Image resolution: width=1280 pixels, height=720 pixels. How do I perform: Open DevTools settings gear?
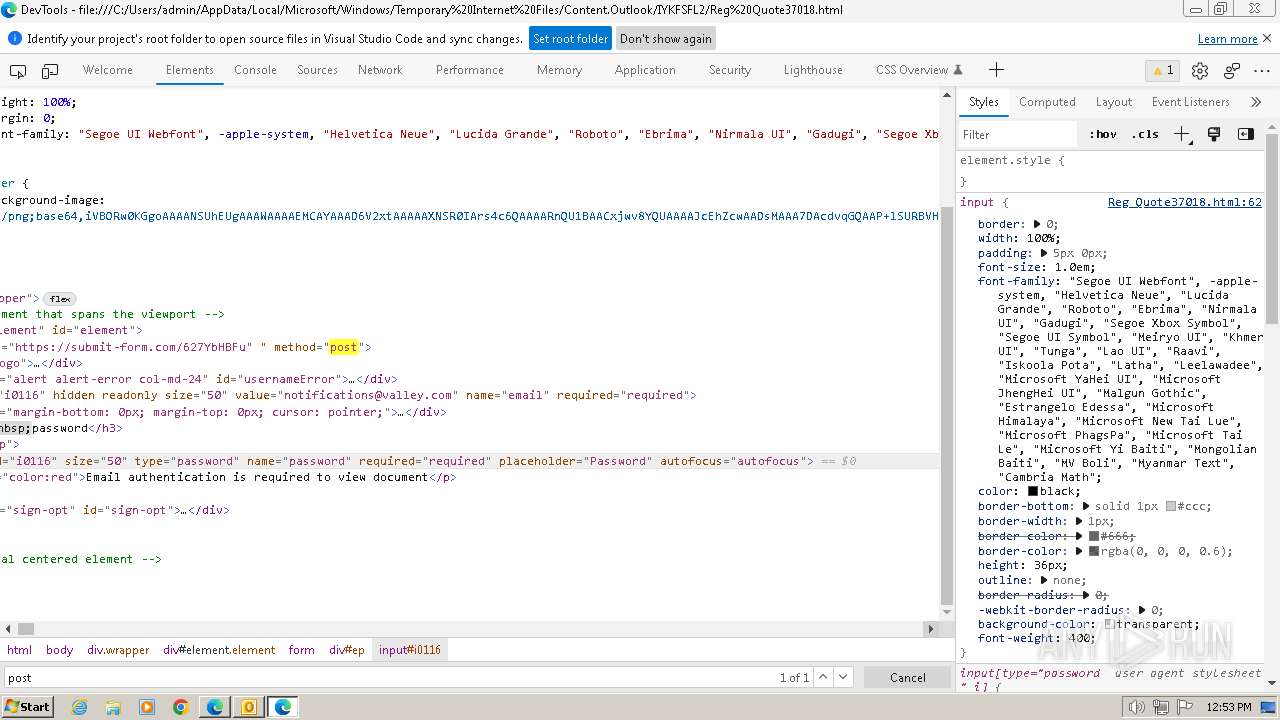[x=1200, y=70]
